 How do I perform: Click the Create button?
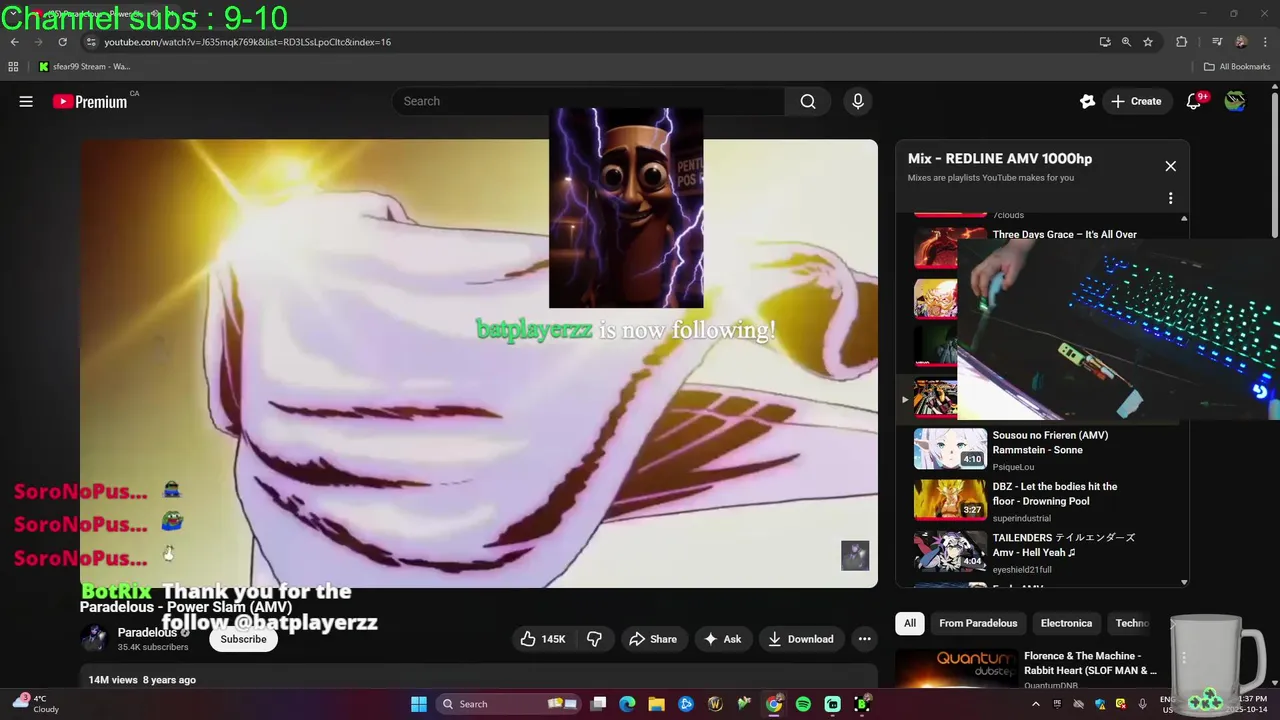(1136, 101)
